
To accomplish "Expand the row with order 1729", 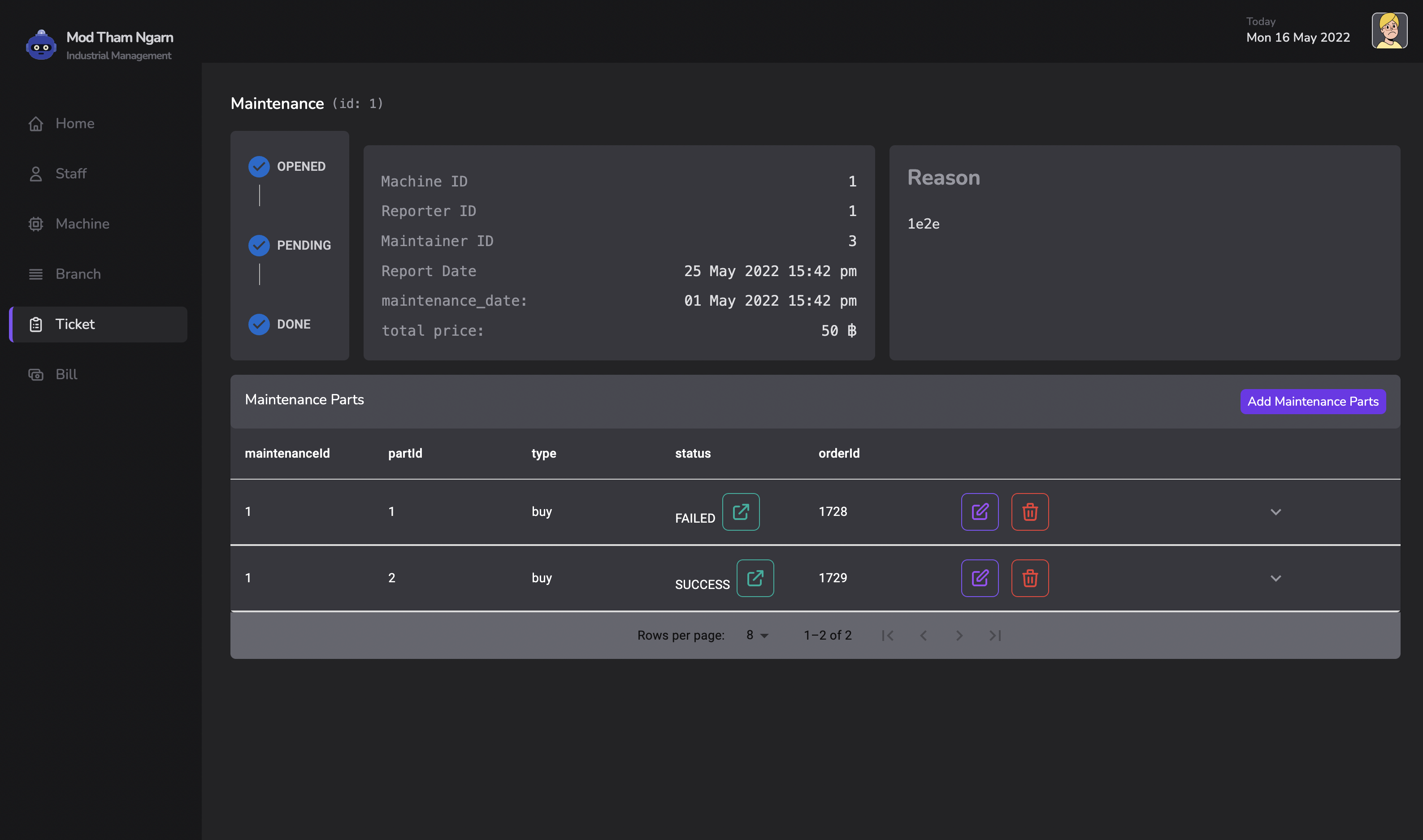I will pos(1275,578).
